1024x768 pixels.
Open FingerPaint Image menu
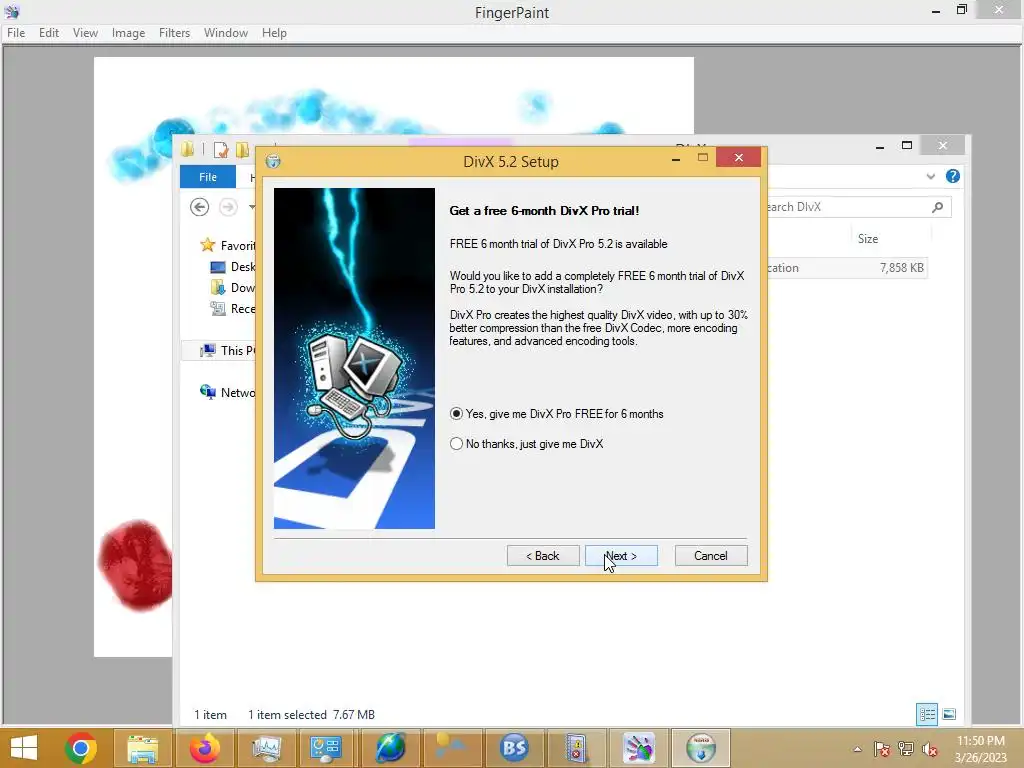pos(128,33)
